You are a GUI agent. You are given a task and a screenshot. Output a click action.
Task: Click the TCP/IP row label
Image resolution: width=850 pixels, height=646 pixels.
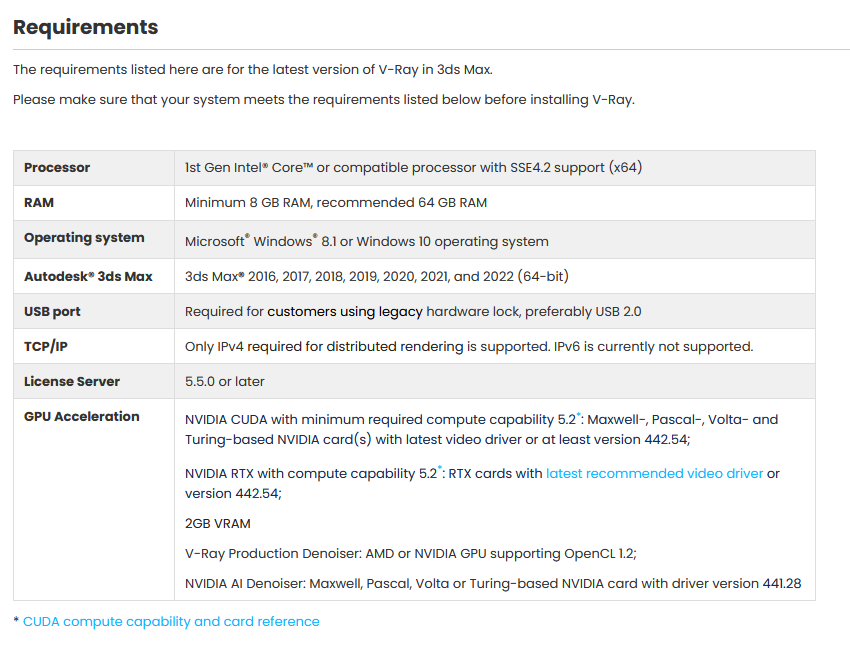46,346
